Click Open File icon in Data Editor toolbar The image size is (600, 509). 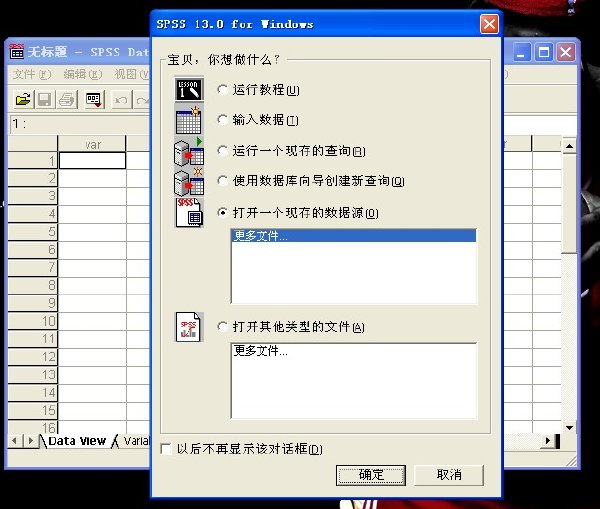23,100
